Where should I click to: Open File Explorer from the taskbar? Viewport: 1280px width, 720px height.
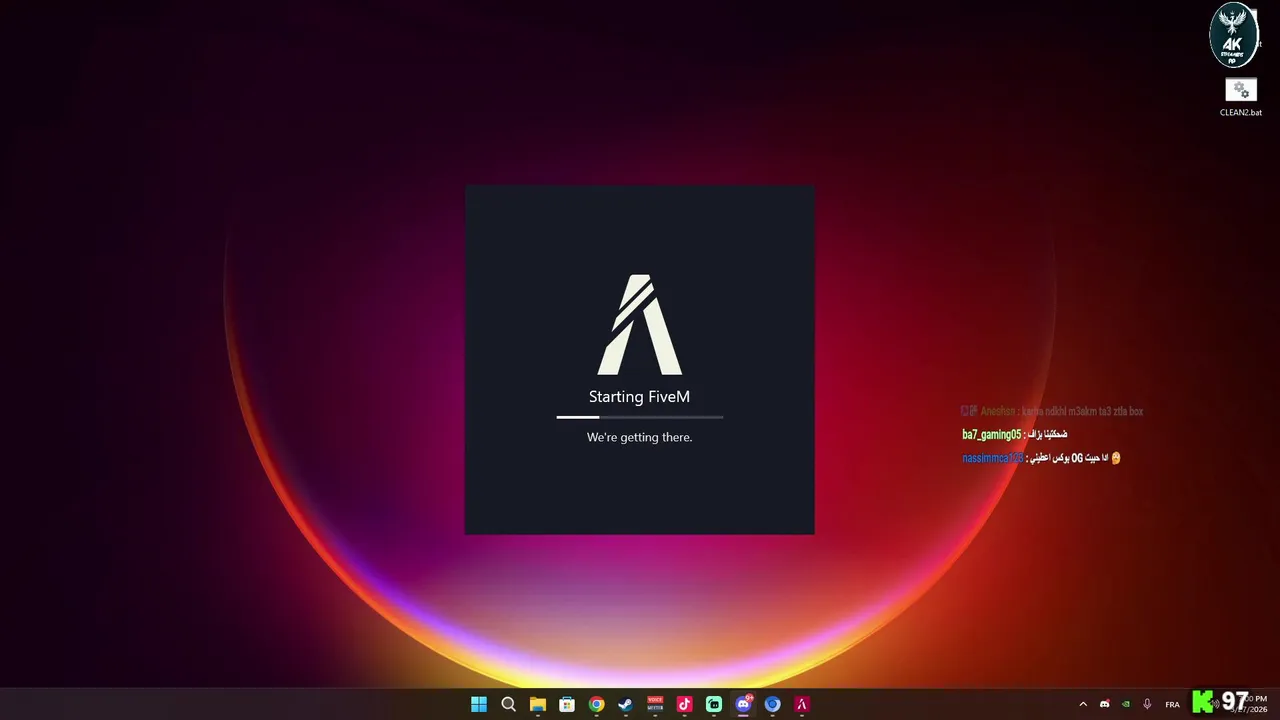tap(537, 704)
